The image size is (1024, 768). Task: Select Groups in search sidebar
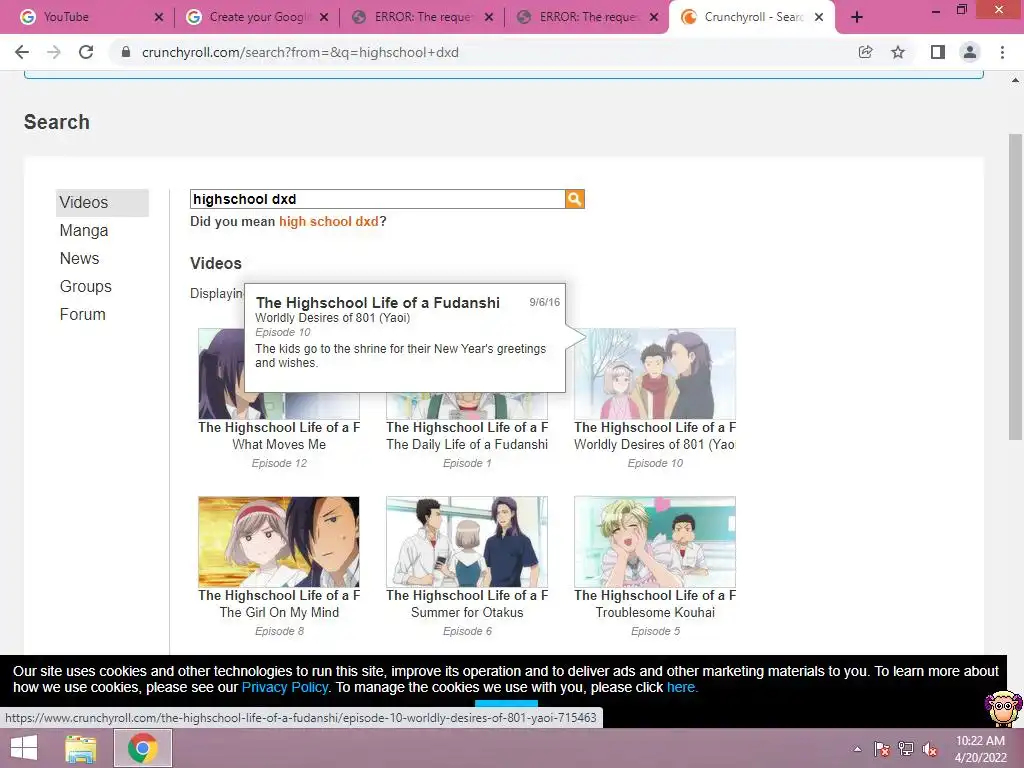click(86, 287)
